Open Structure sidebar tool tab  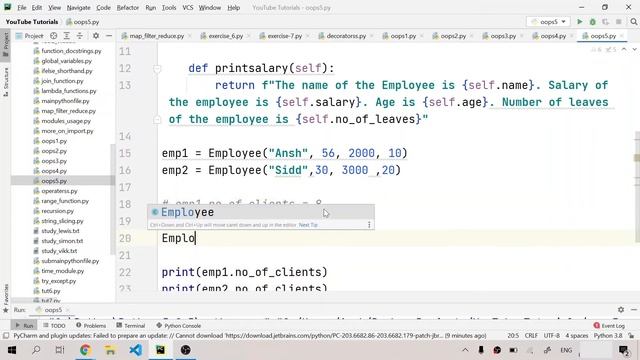[x=6, y=82]
